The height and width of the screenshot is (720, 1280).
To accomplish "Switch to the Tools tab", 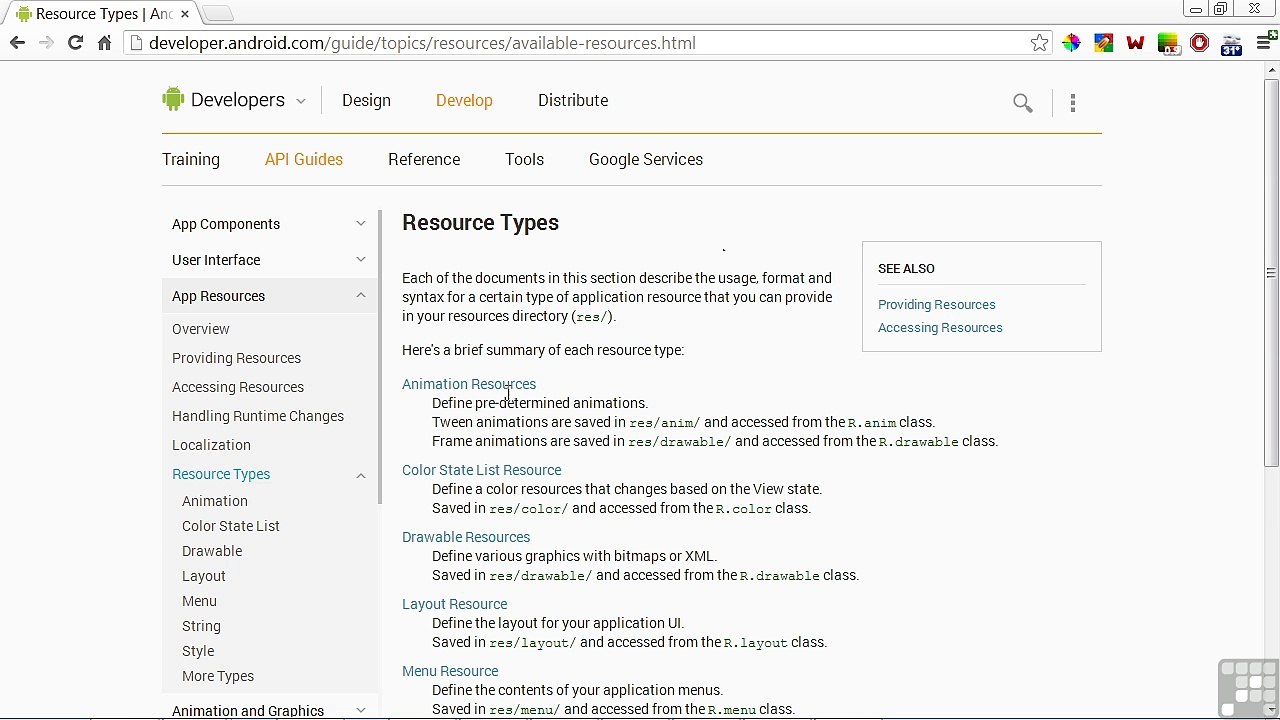I will tap(524, 159).
